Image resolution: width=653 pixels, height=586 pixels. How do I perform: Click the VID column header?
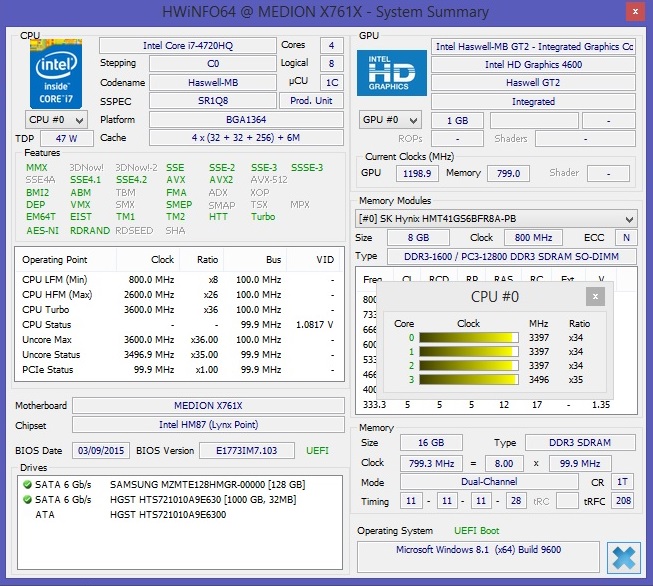coord(315,260)
